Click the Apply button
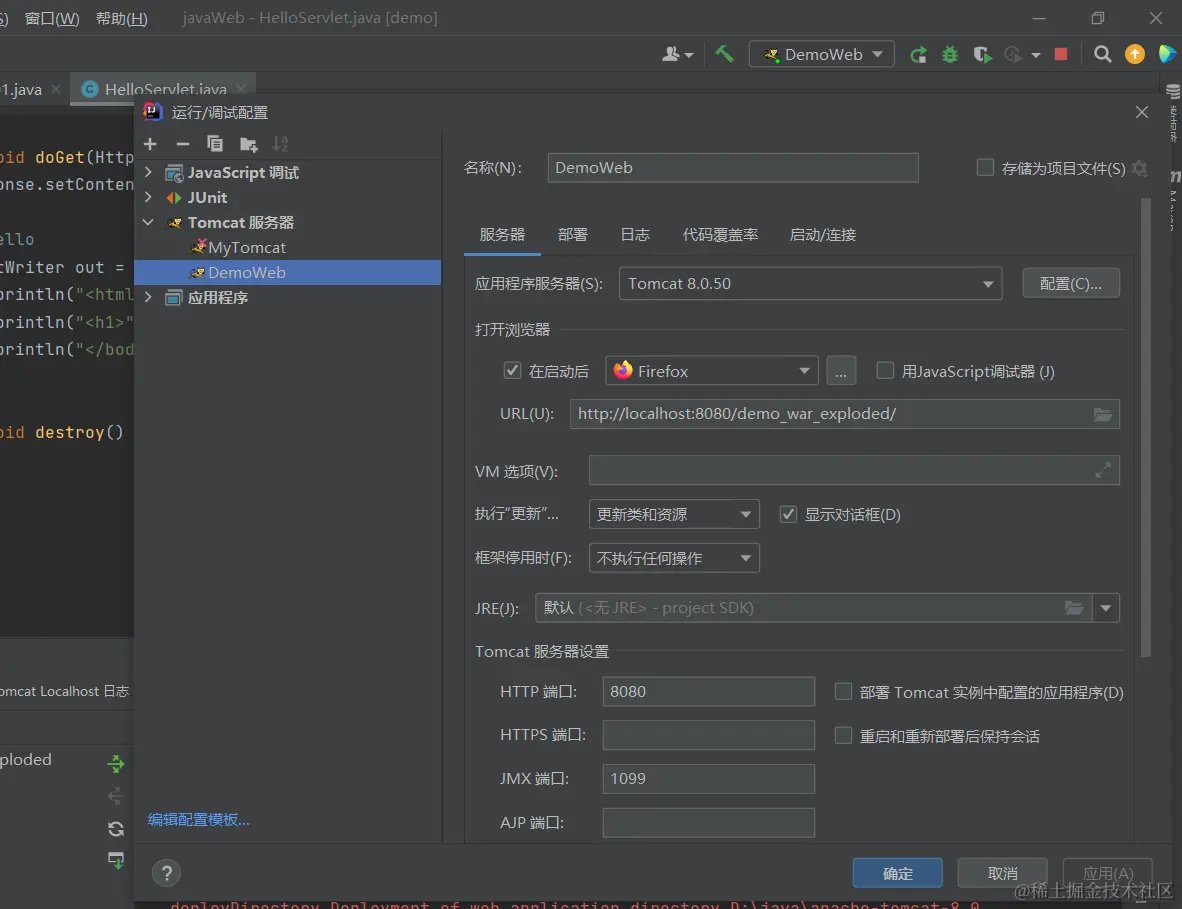The height and width of the screenshot is (909, 1182). coord(1107,873)
